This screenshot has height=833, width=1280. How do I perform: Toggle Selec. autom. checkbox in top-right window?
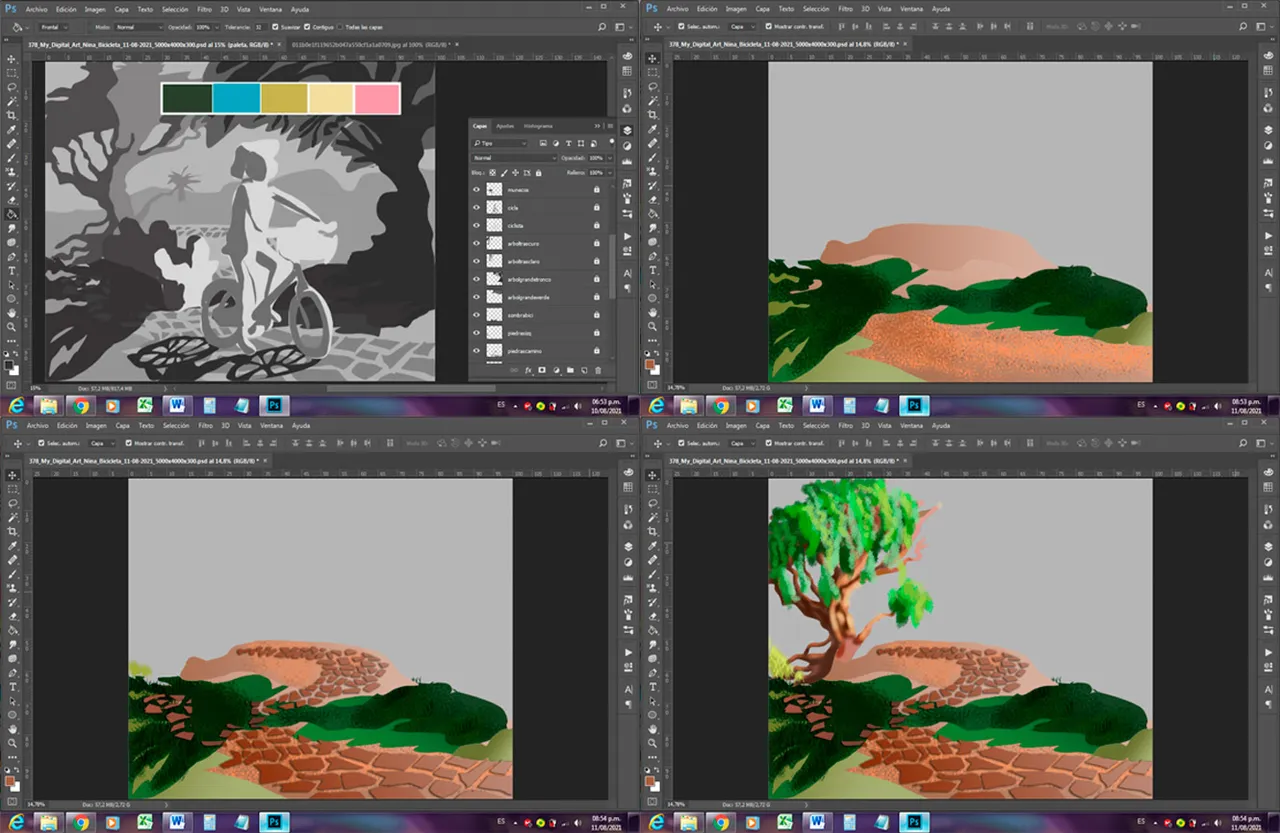[x=681, y=27]
